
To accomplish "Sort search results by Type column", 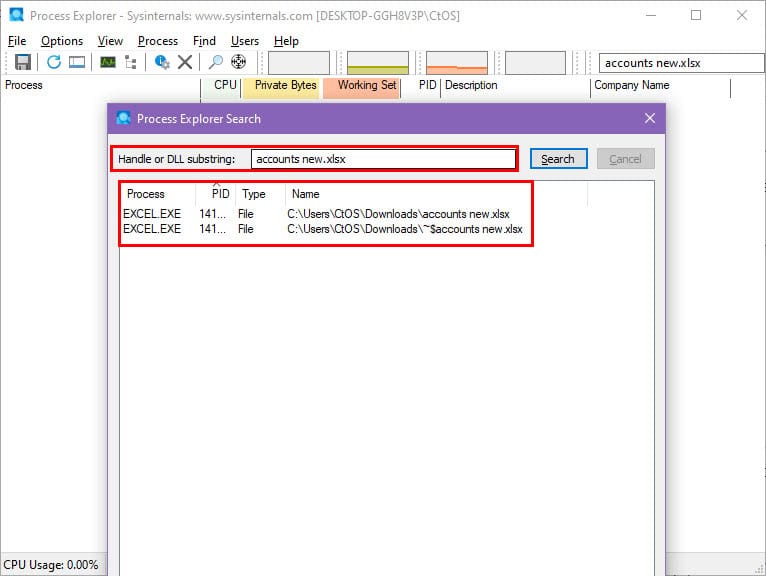I will click(x=260, y=194).
